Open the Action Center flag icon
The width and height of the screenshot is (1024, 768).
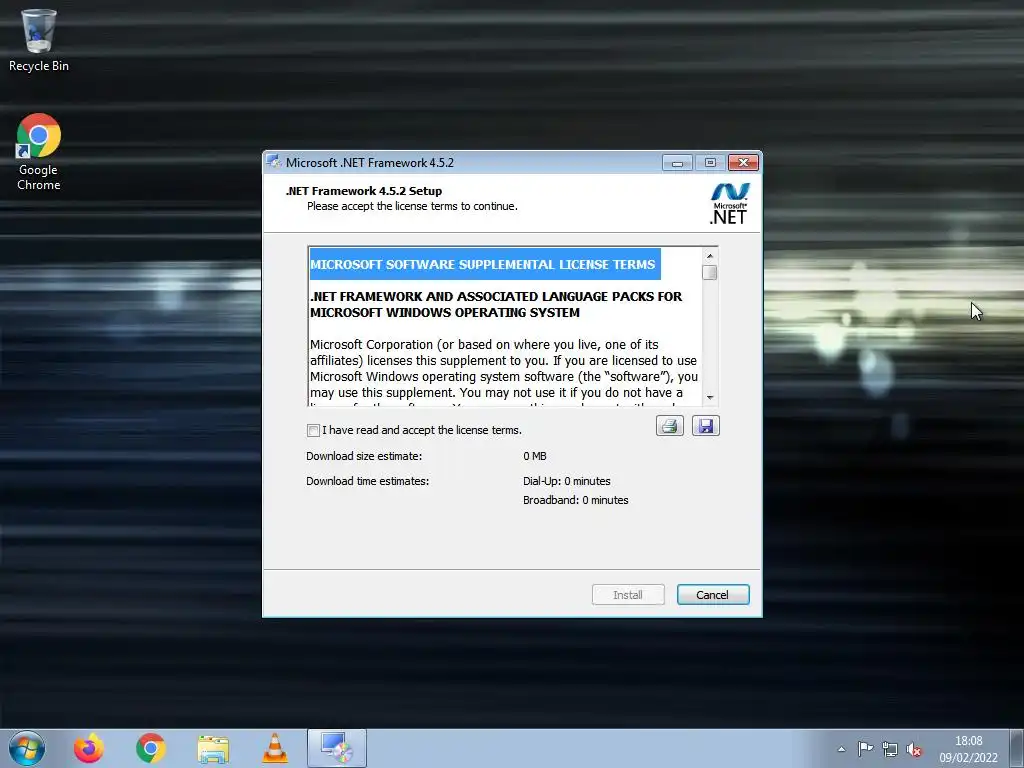click(865, 749)
